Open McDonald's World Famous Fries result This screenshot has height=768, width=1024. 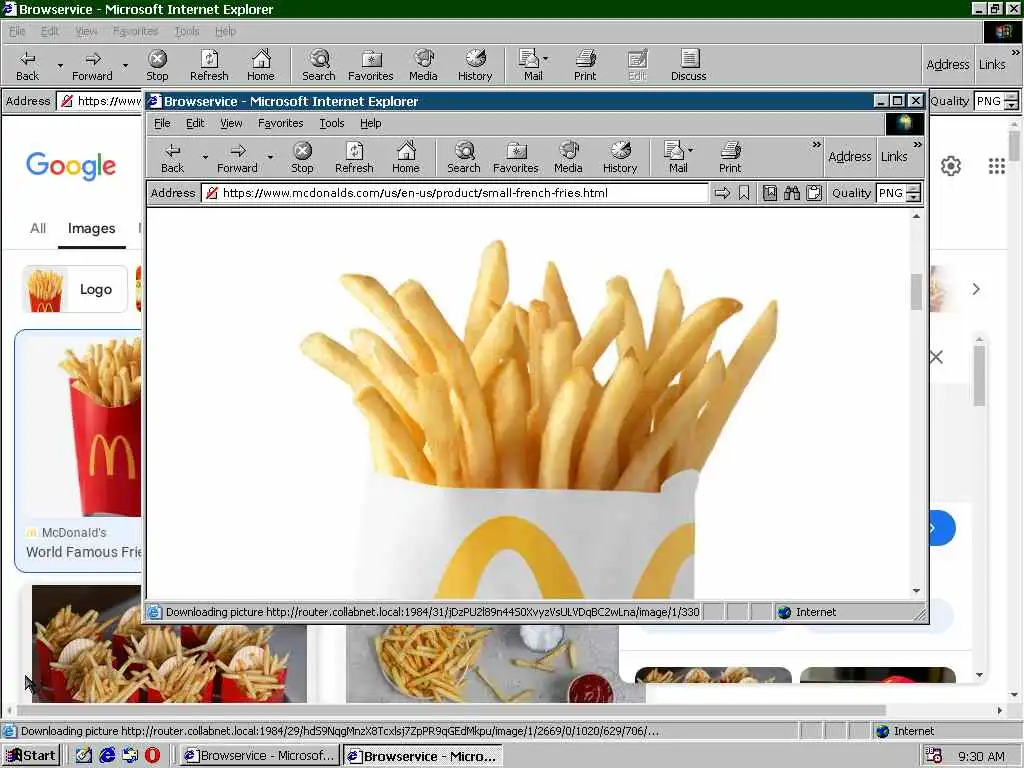click(x=78, y=451)
